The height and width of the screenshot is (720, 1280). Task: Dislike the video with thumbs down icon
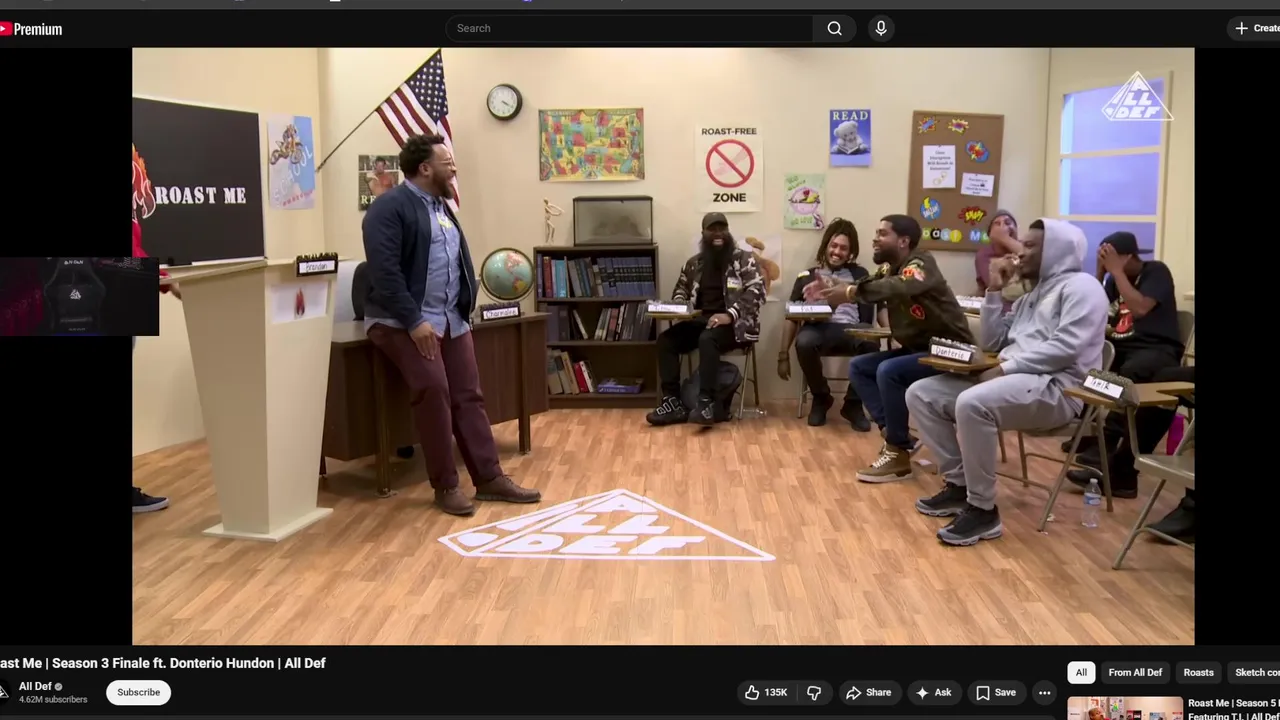pos(814,692)
